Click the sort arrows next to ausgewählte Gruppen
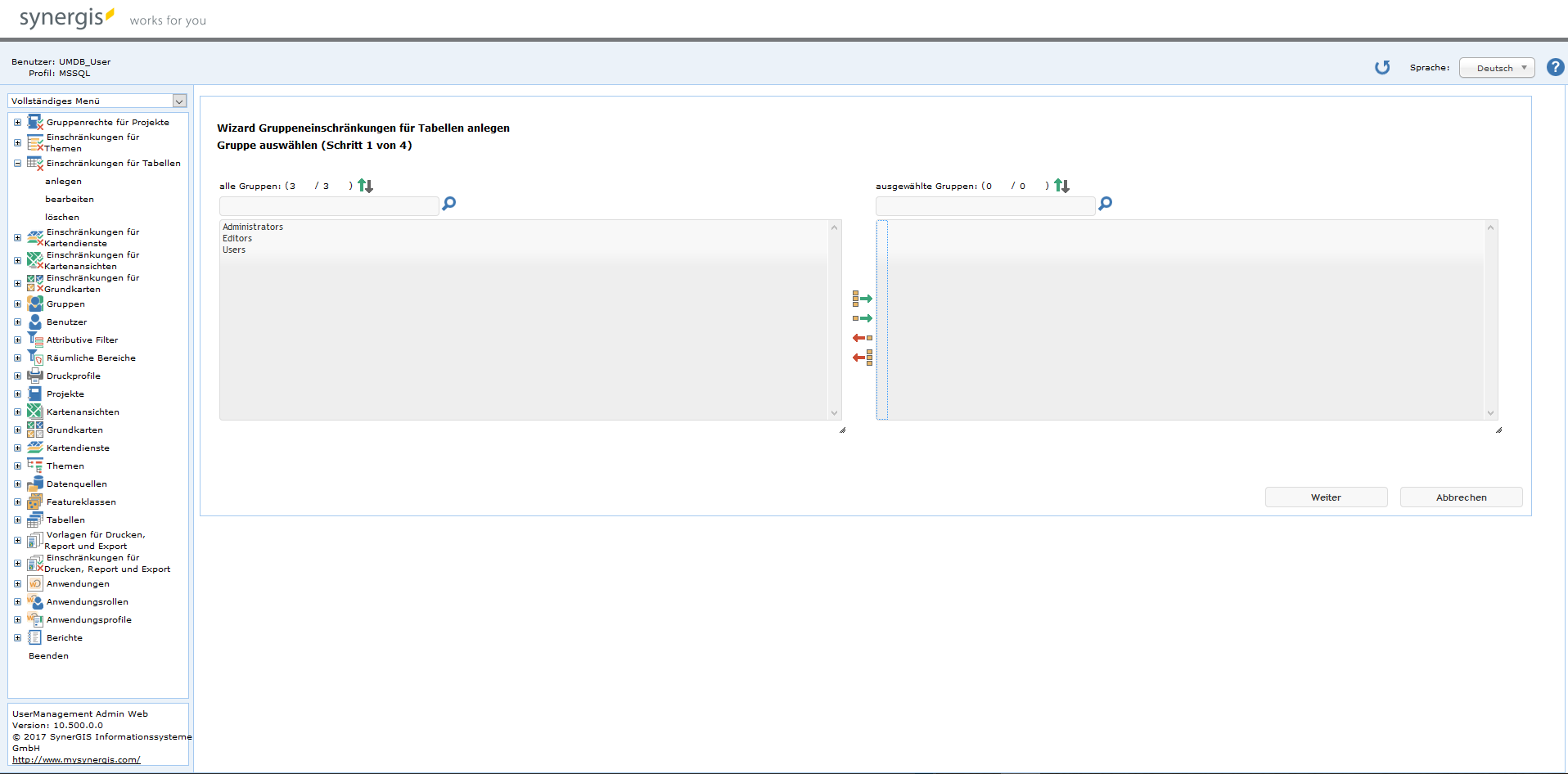Viewport: 1568px width, 774px height. click(1062, 186)
